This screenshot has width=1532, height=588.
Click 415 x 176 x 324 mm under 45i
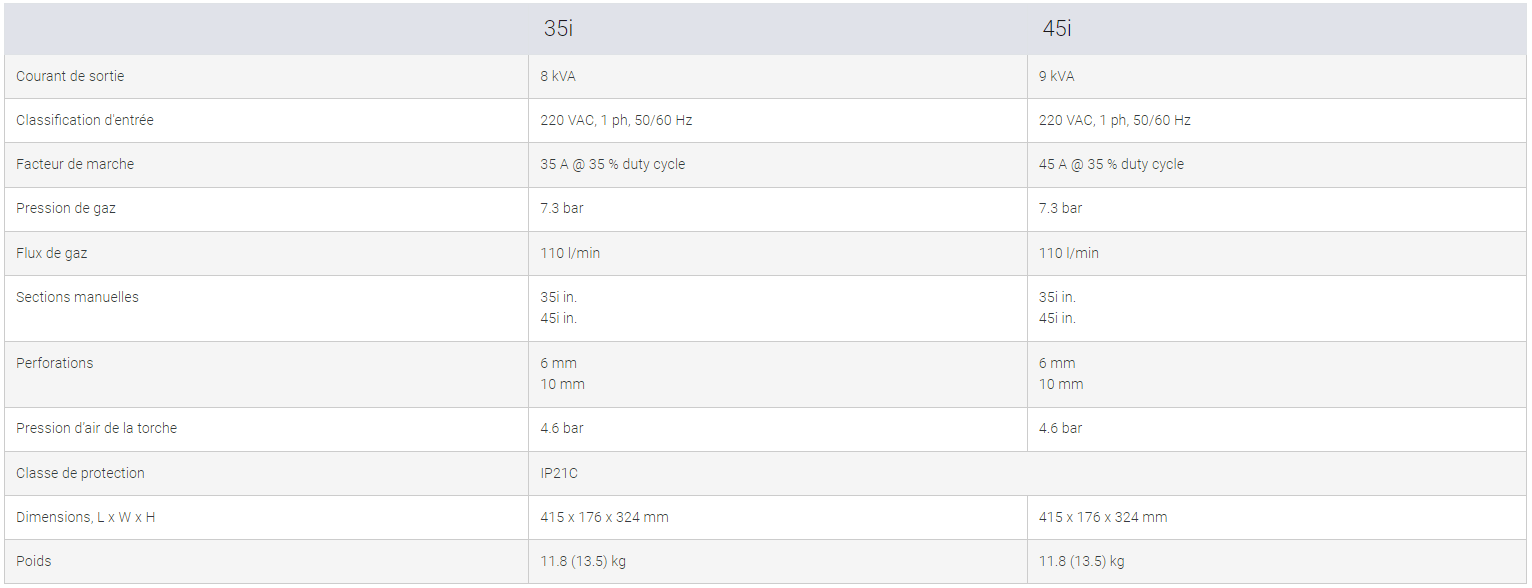pos(1103,517)
